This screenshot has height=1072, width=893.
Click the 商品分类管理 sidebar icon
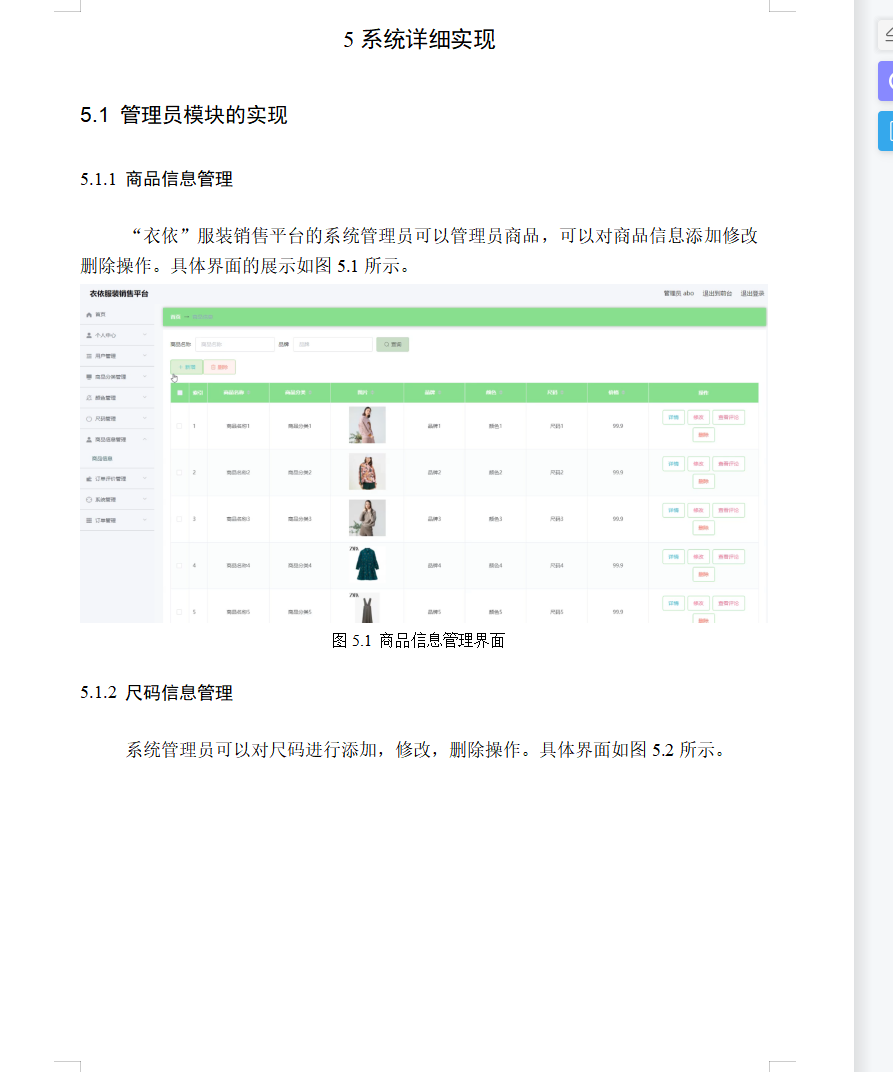tap(89, 376)
